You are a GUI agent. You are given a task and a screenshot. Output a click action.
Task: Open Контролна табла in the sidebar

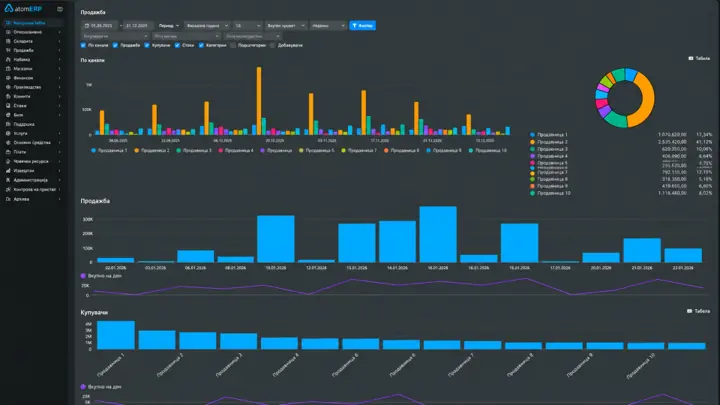[32, 22]
